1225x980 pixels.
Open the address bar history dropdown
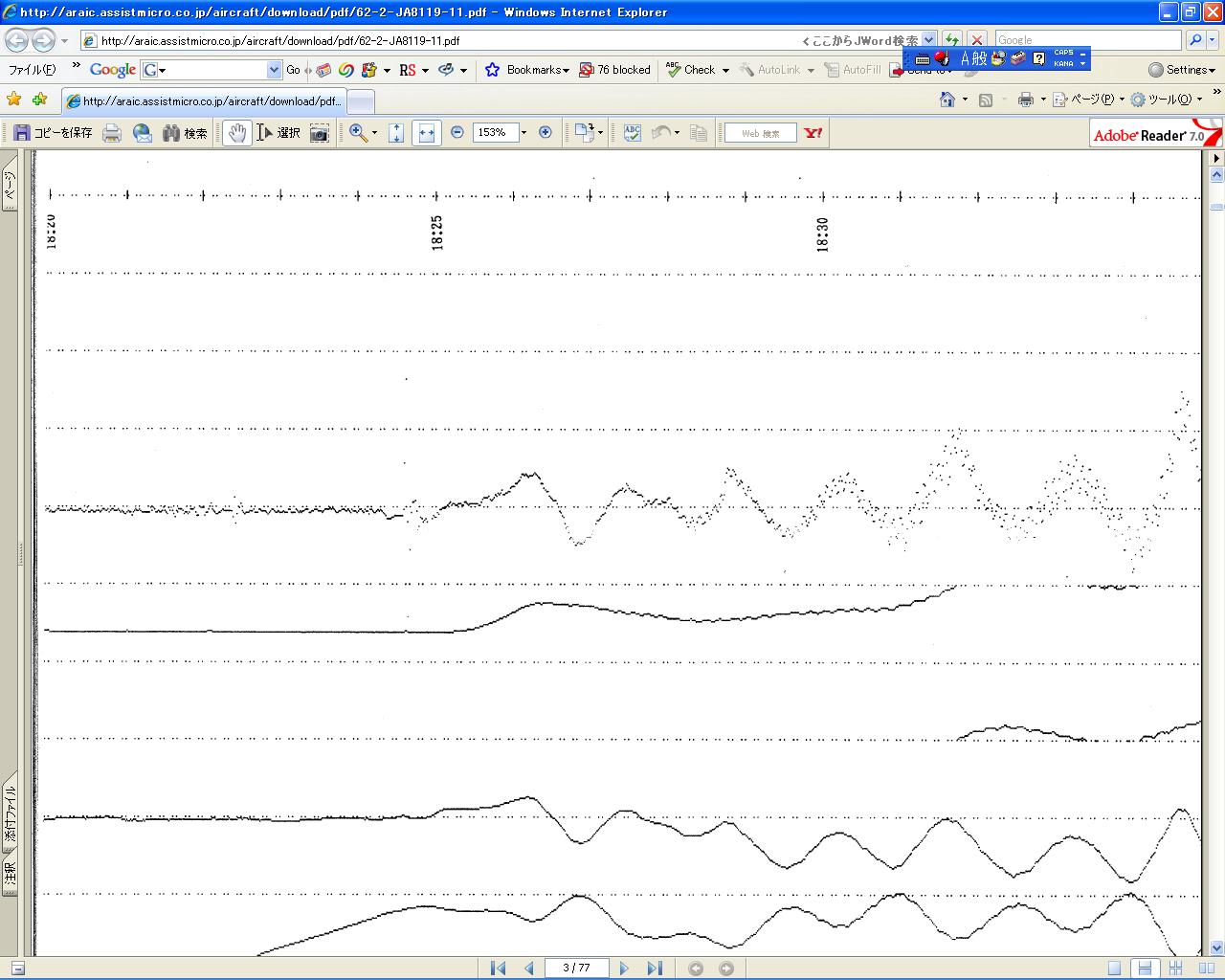pyautogui.click(x=928, y=40)
